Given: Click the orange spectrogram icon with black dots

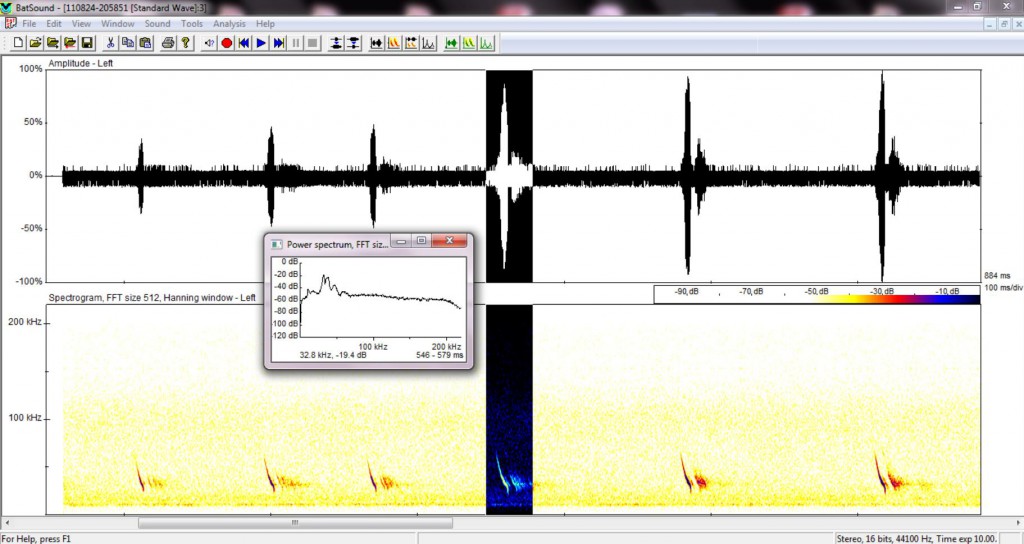Looking at the screenshot, I should pos(411,43).
